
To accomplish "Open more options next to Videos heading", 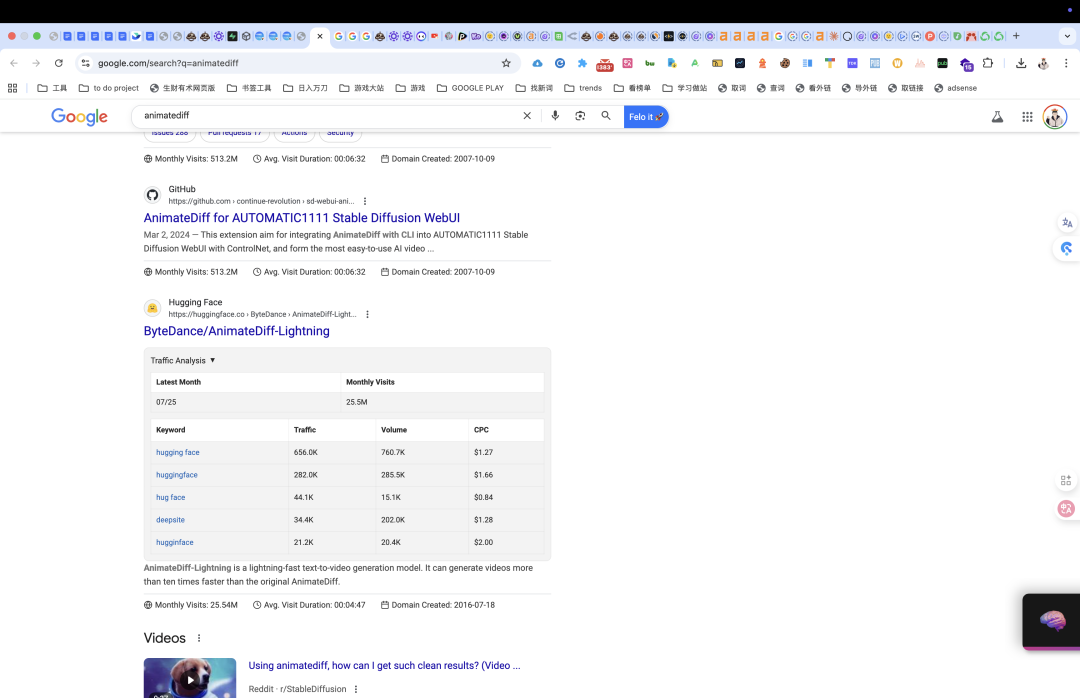I will (x=199, y=638).
